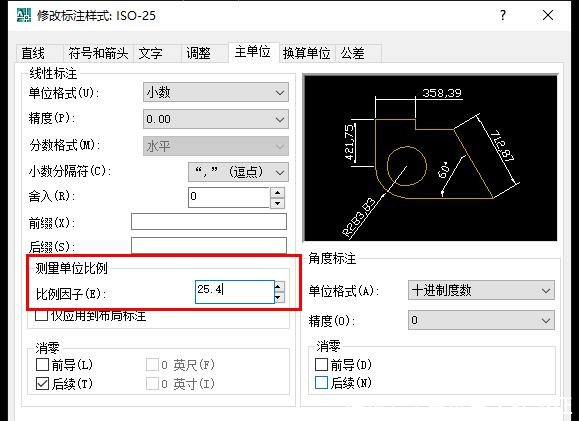579x421 pixels.
Task: Open the 精度(P) dropdown showing 0.00
Action: coord(216,119)
